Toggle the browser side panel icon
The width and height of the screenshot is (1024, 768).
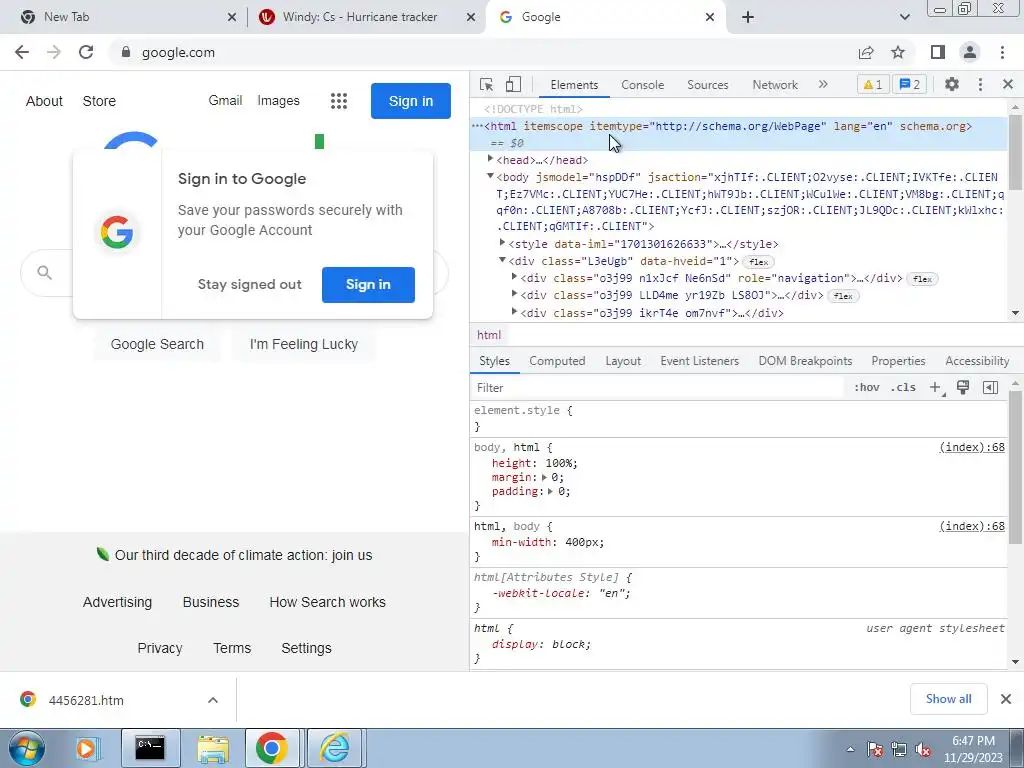tap(938, 52)
